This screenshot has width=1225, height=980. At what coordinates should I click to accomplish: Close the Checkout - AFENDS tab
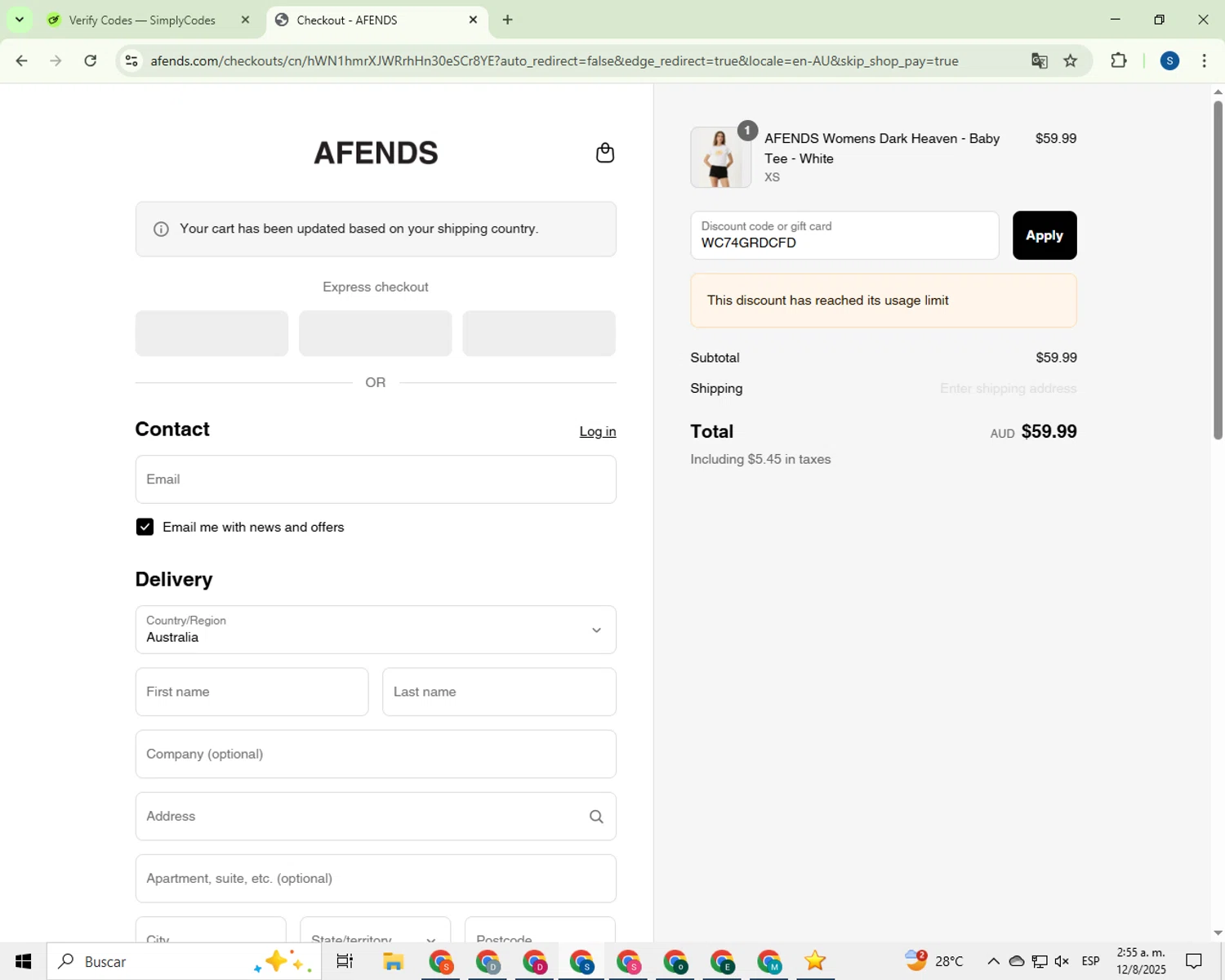pos(473,20)
